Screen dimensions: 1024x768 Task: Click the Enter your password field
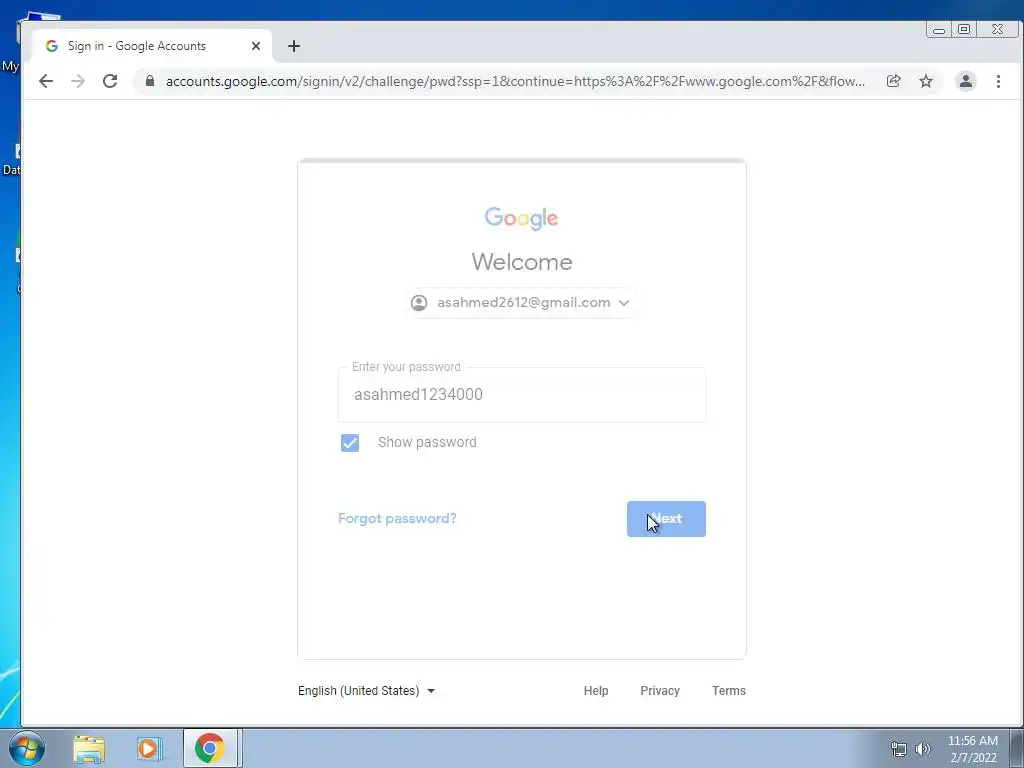click(522, 394)
